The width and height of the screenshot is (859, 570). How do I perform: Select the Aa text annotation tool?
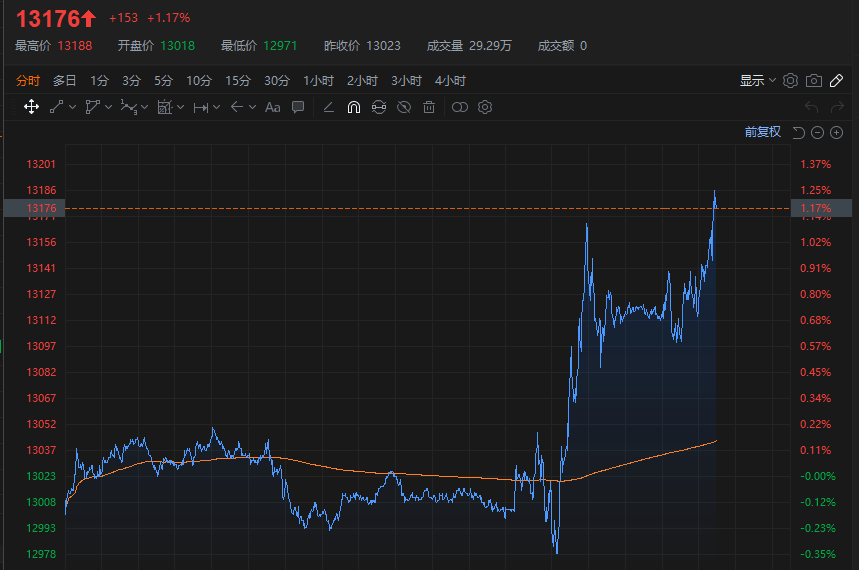(272, 107)
